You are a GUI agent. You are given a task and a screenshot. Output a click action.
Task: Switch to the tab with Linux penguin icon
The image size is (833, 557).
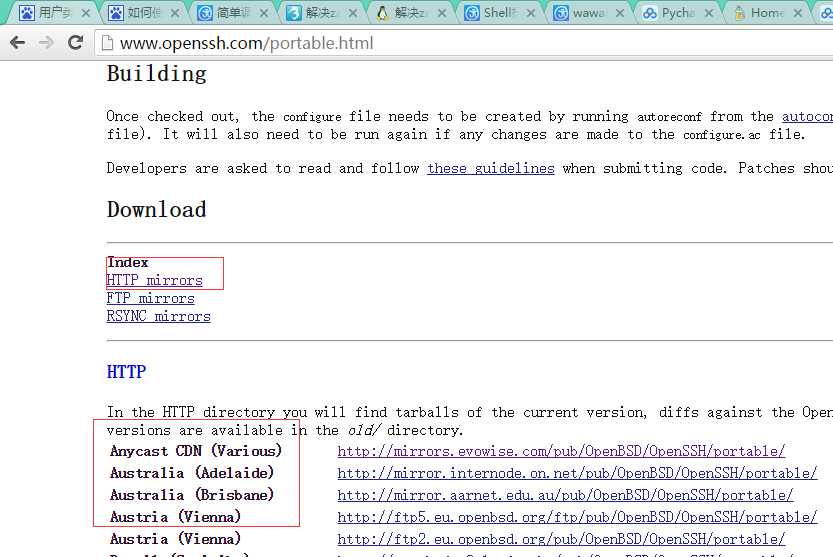(x=410, y=13)
